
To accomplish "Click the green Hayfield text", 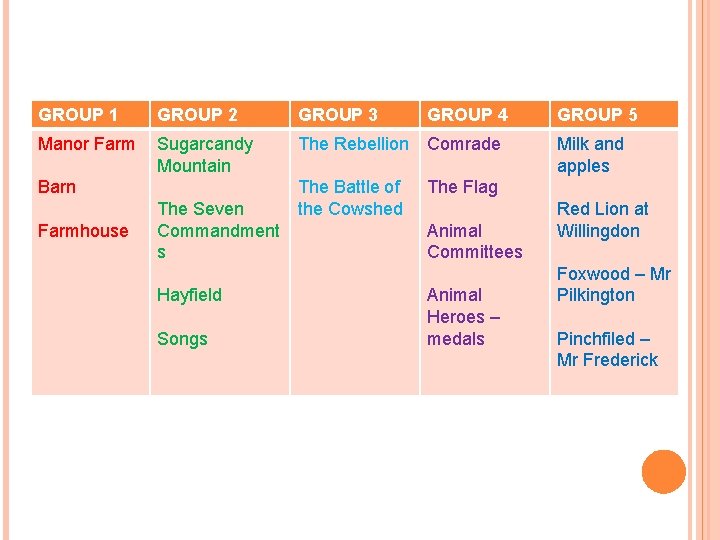I will (x=189, y=295).
